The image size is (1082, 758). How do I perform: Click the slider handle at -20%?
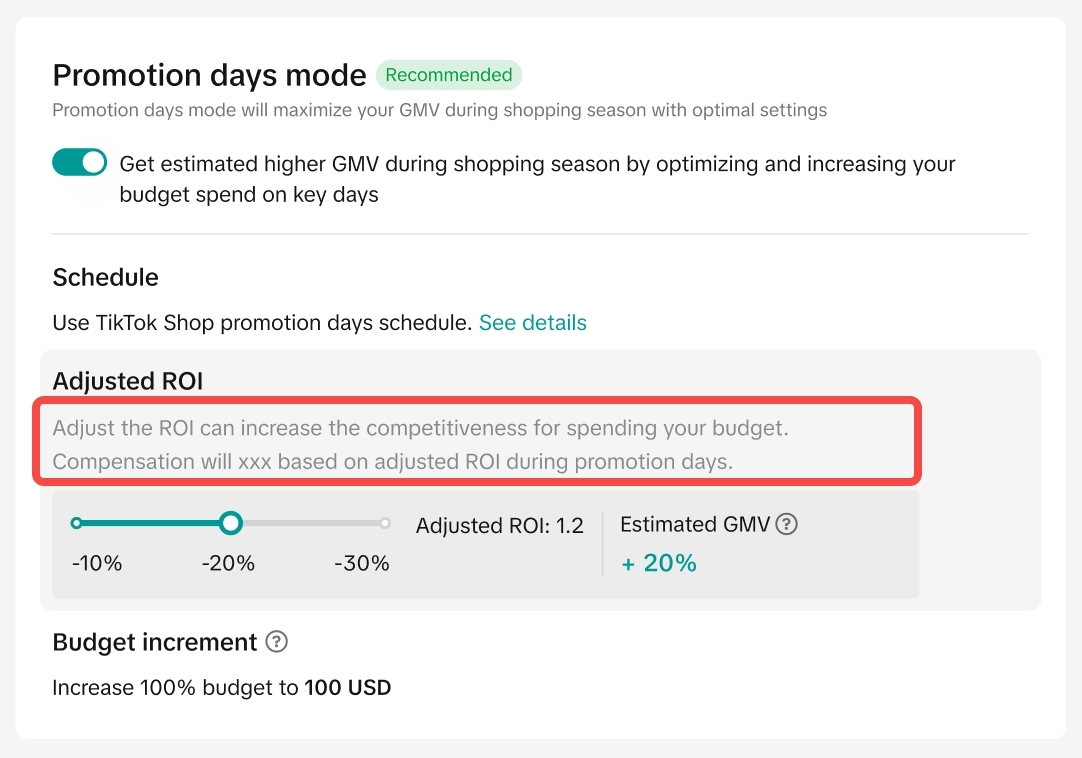tap(231, 523)
